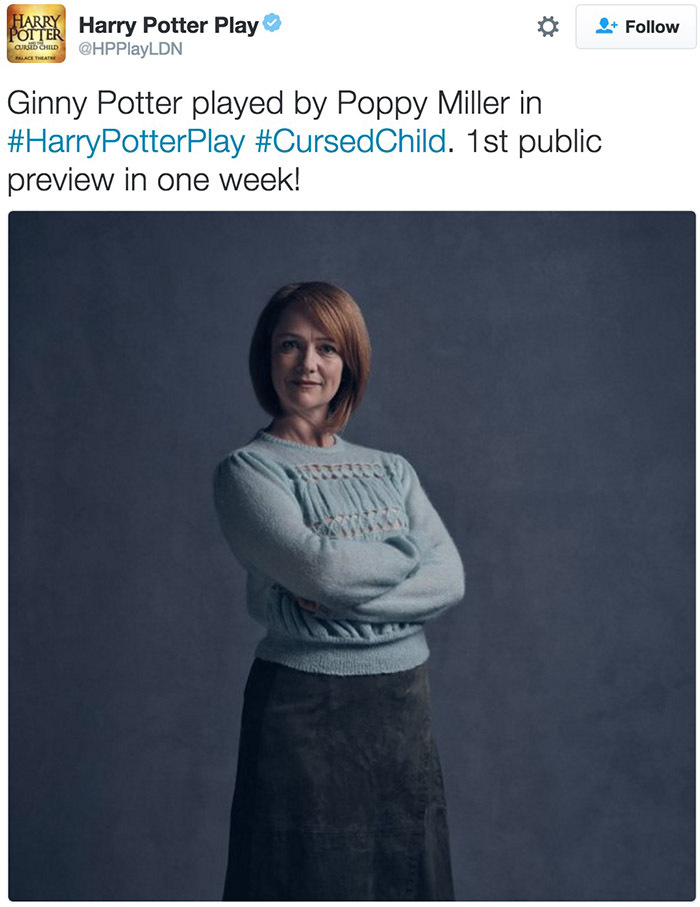Visit the @HPPlayLDN handle link
This screenshot has height=907, width=700.
(x=130, y=49)
